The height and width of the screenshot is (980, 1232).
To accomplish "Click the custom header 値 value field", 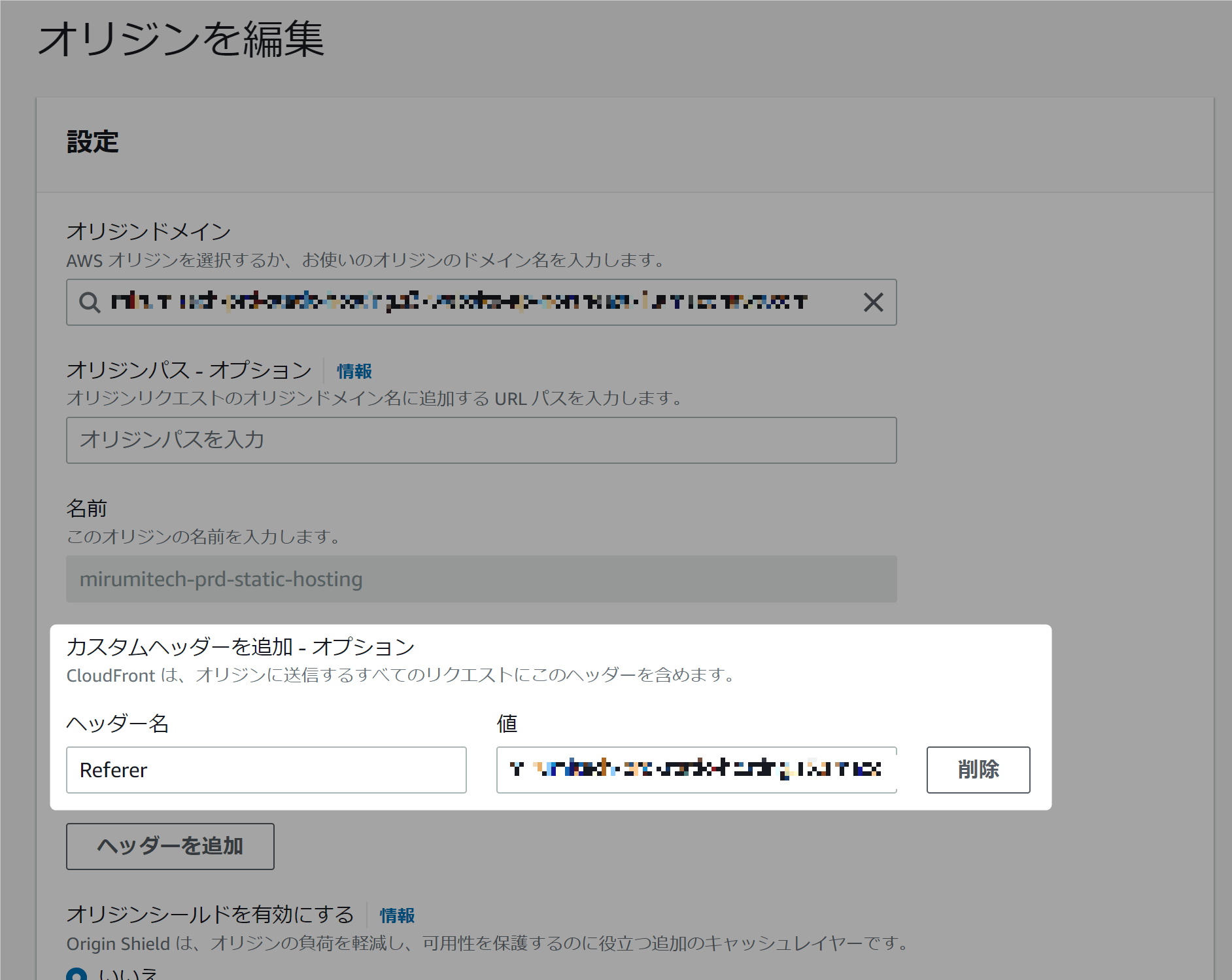I will pyautogui.click(x=696, y=770).
